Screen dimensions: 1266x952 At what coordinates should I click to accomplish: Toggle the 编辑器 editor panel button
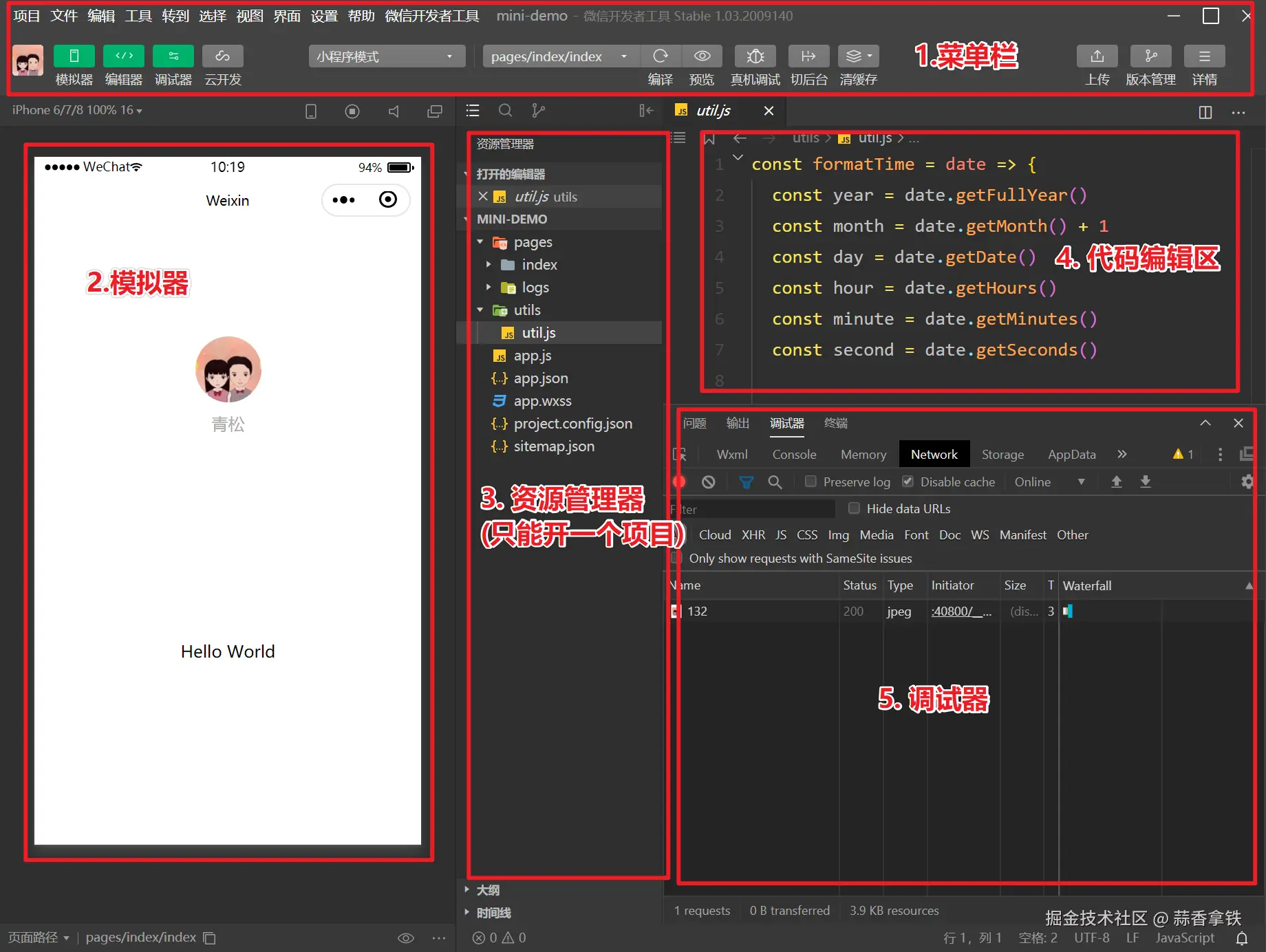(124, 56)
